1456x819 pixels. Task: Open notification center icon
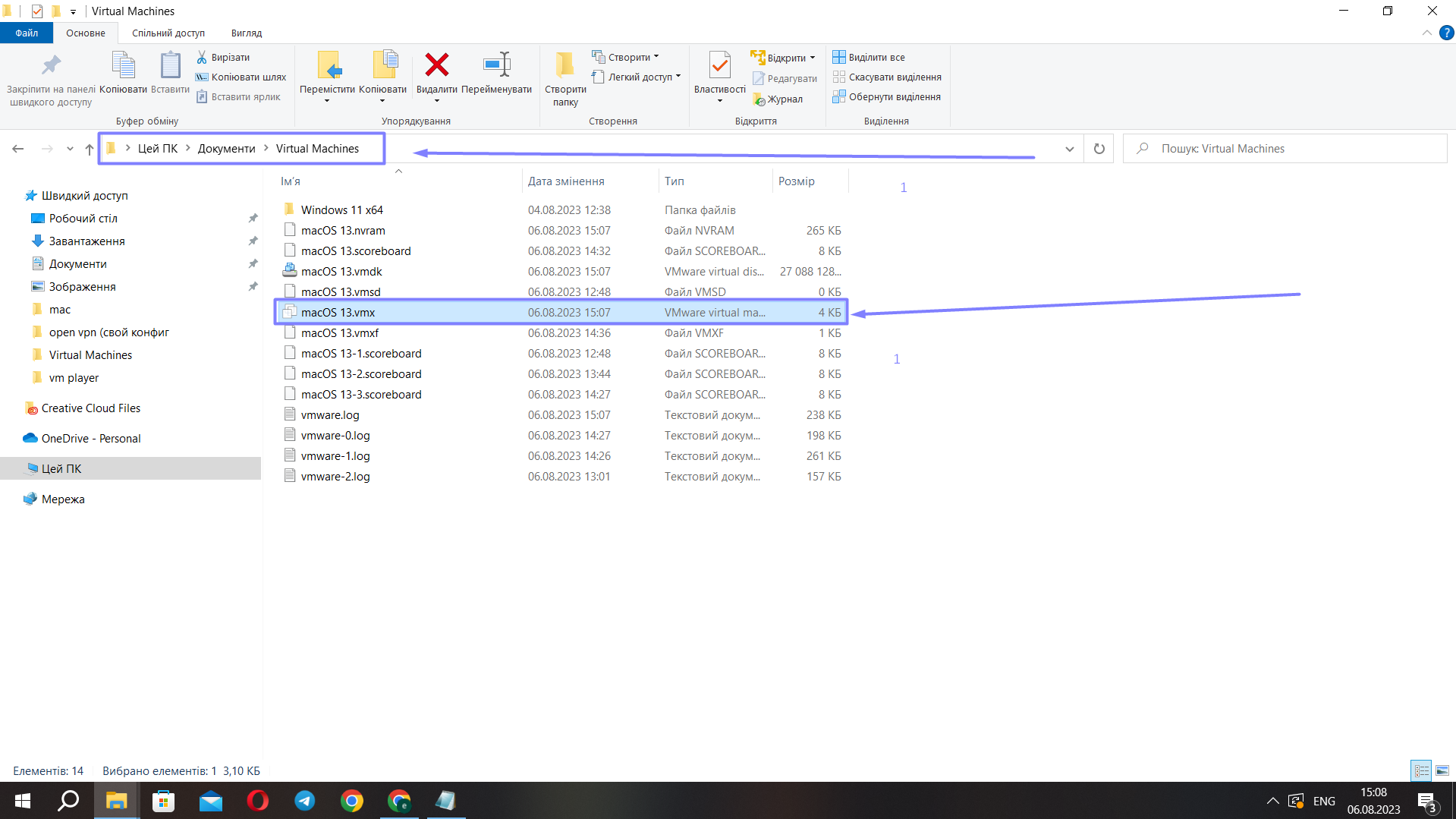[1427, 802]
